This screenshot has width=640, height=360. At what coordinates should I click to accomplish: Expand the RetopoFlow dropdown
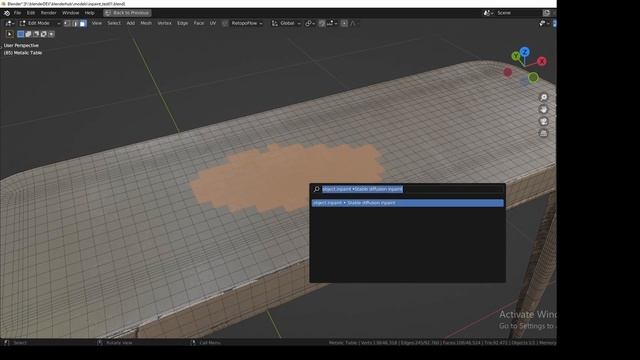pyautogui.click(x=247, y=24)
